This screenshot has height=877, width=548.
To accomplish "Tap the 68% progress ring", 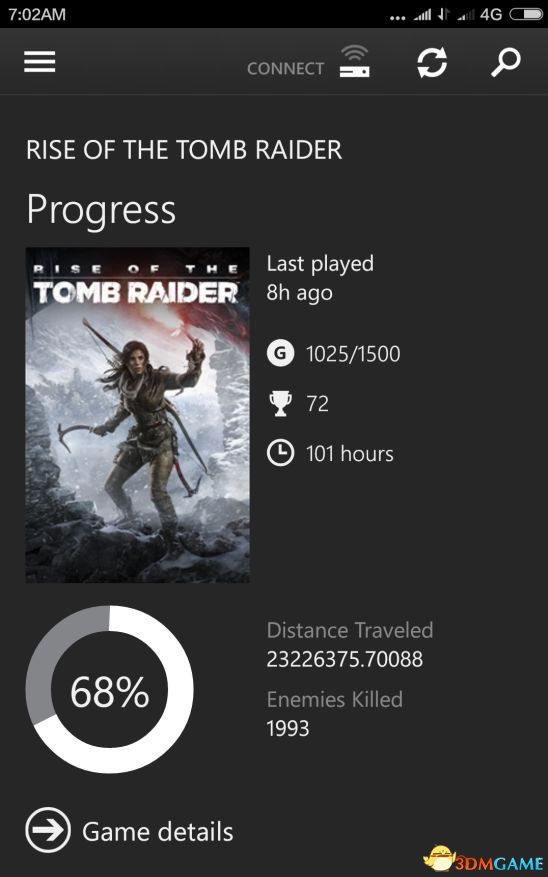I will [x=110, y=690].
